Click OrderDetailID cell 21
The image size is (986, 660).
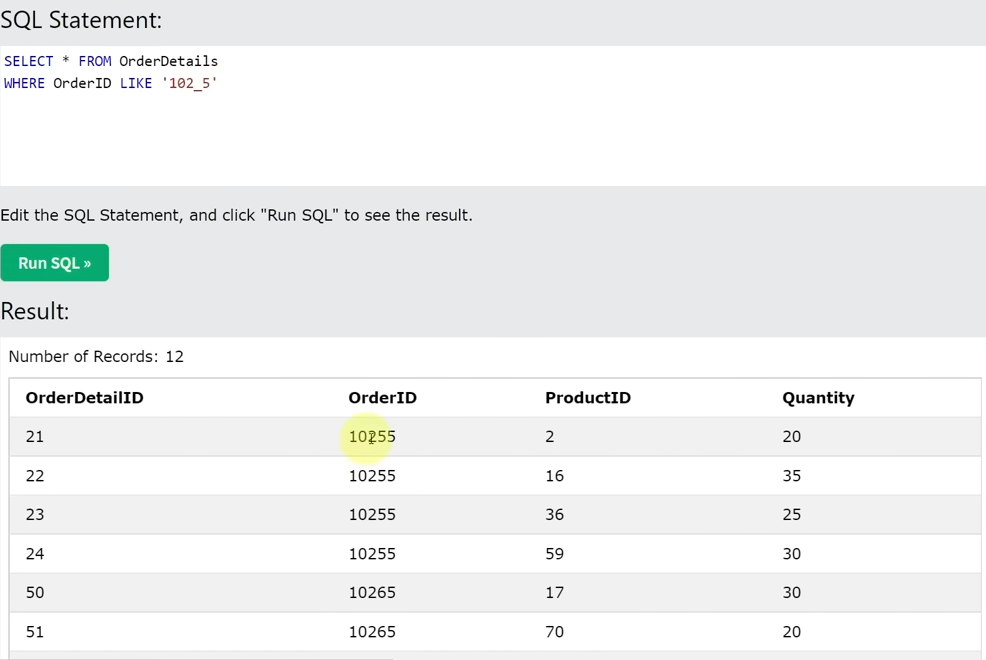35,437
